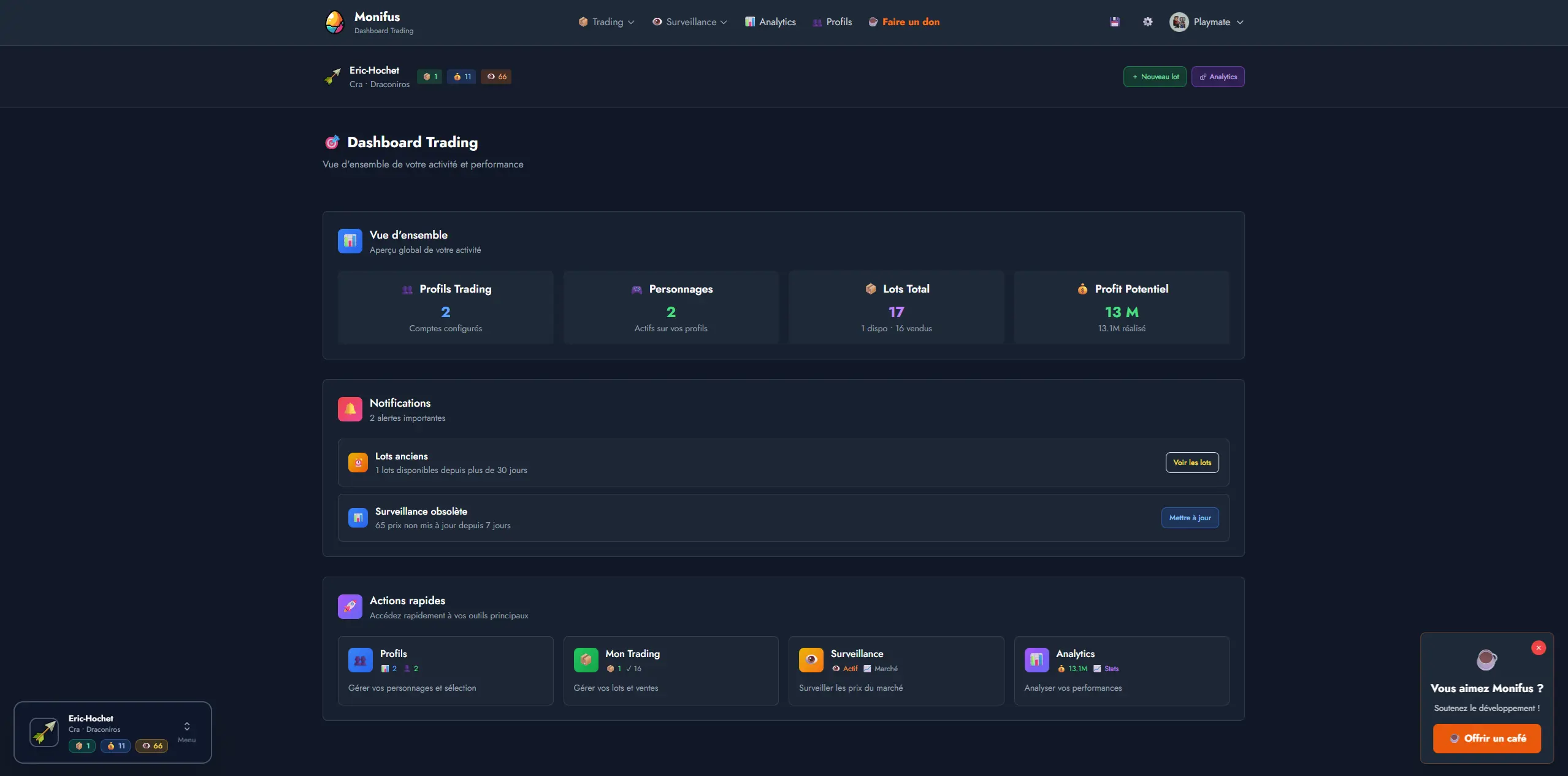Click Eric-Hochet's dart avatar in the header
Screen dimensions: 1568x776
tap(333, 76)
